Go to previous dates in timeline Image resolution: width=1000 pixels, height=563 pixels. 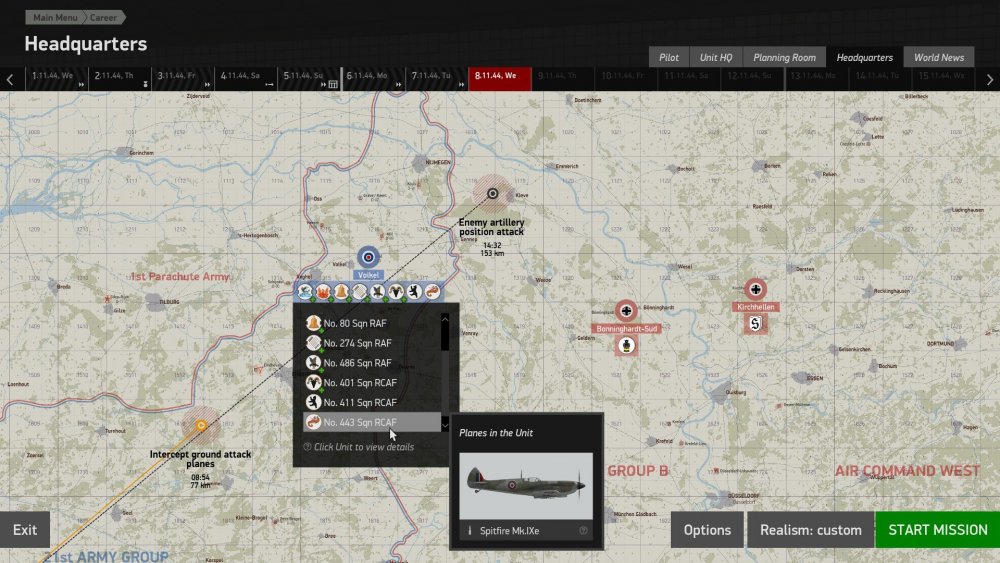tap(10, 79)
